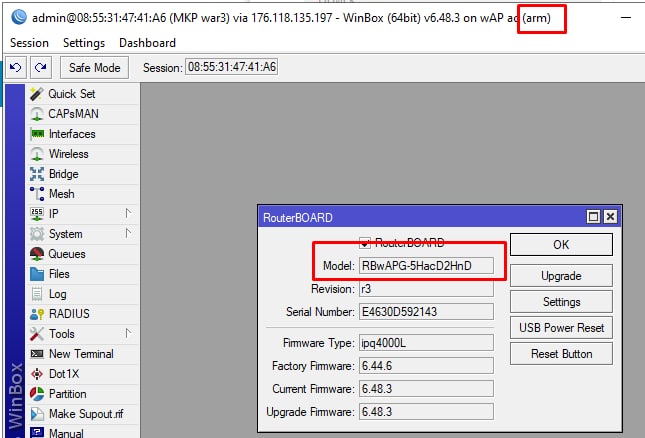The image size is (645, 438).
Task: Select Files label in sidebar
Action: click(59, 274)
